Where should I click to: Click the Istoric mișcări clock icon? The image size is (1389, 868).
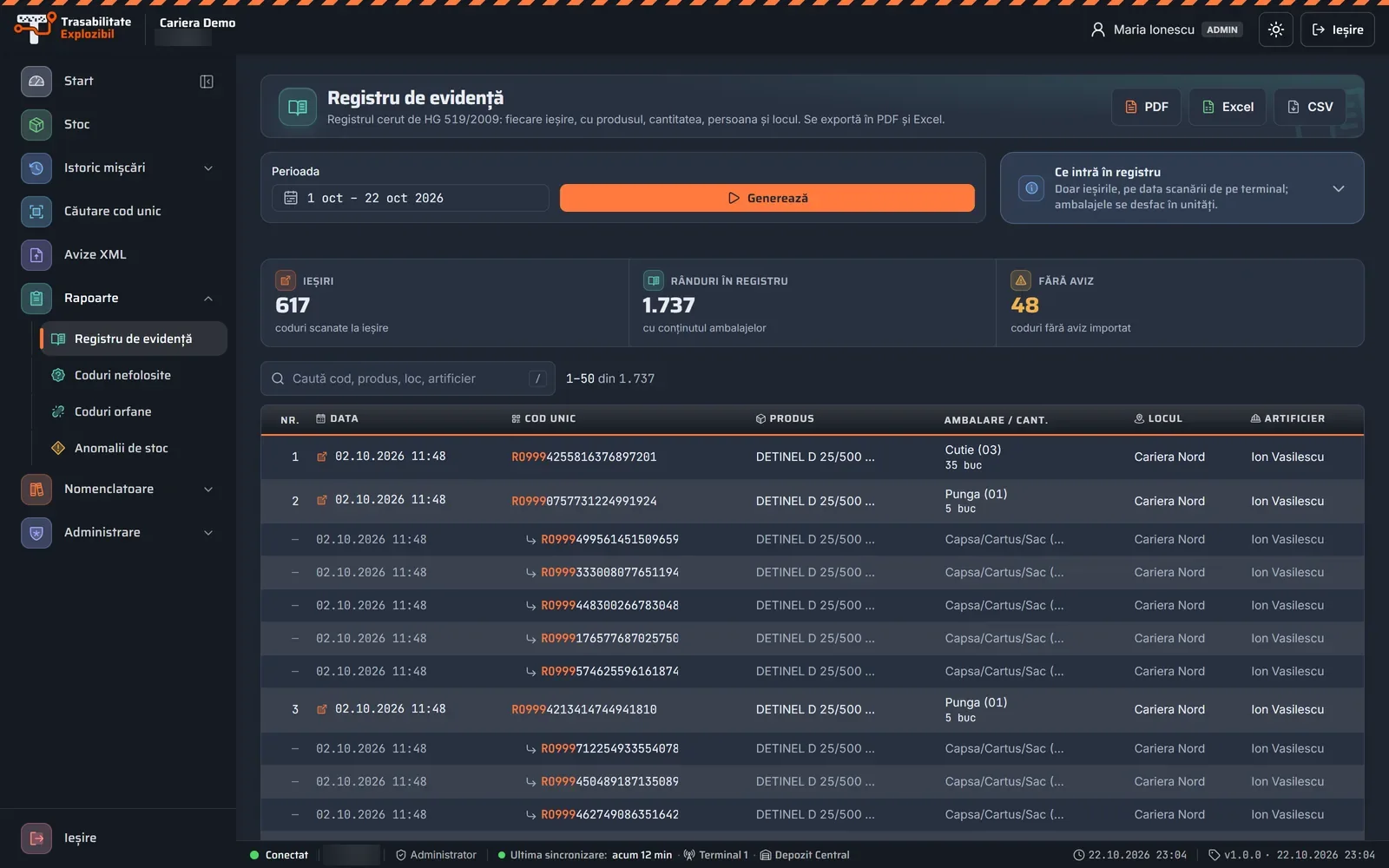(x=36, y=168)
